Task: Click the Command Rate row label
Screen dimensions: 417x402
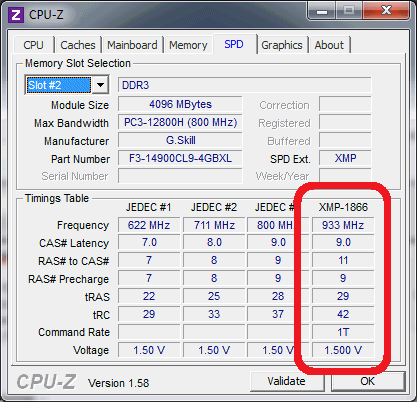Action: point(74,332)
